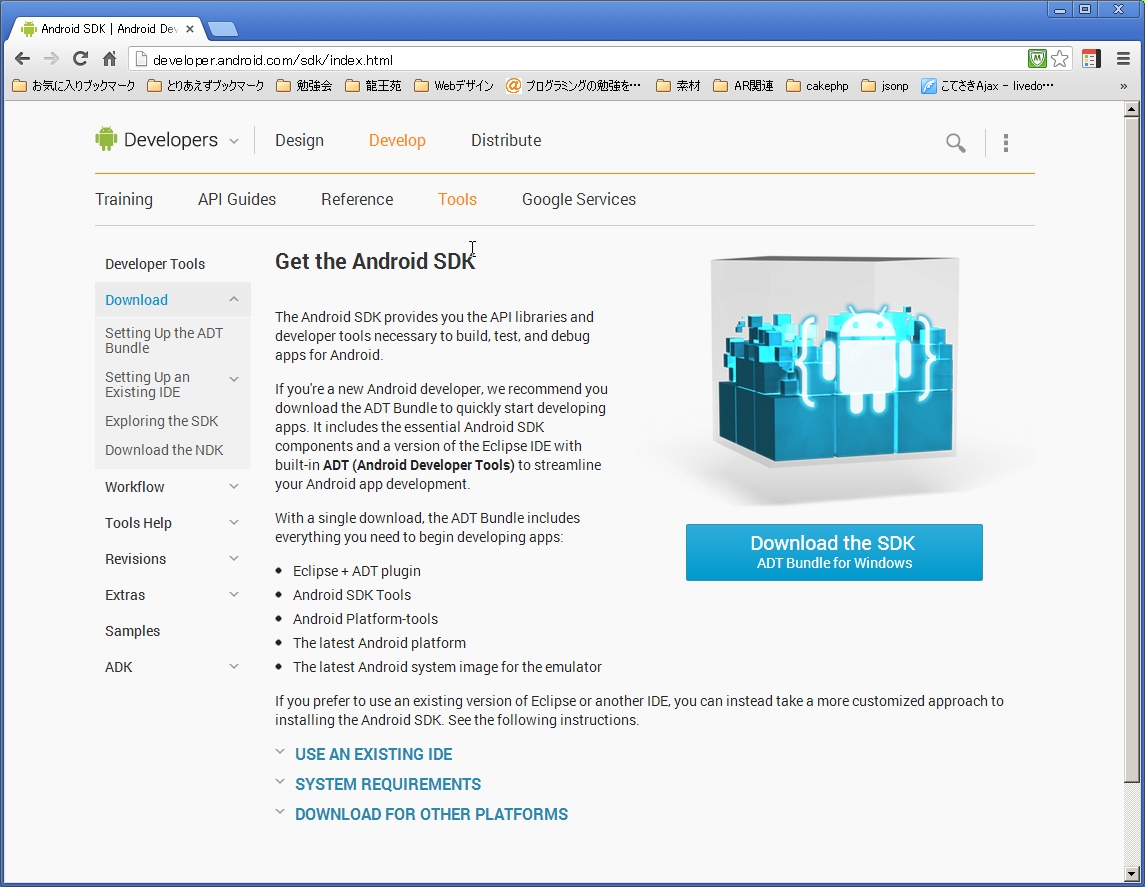Screen dimensions: 1145x887
Task: Click the Get the Android SDK heading
Action: pyautogui.click(x=375, y=261)
